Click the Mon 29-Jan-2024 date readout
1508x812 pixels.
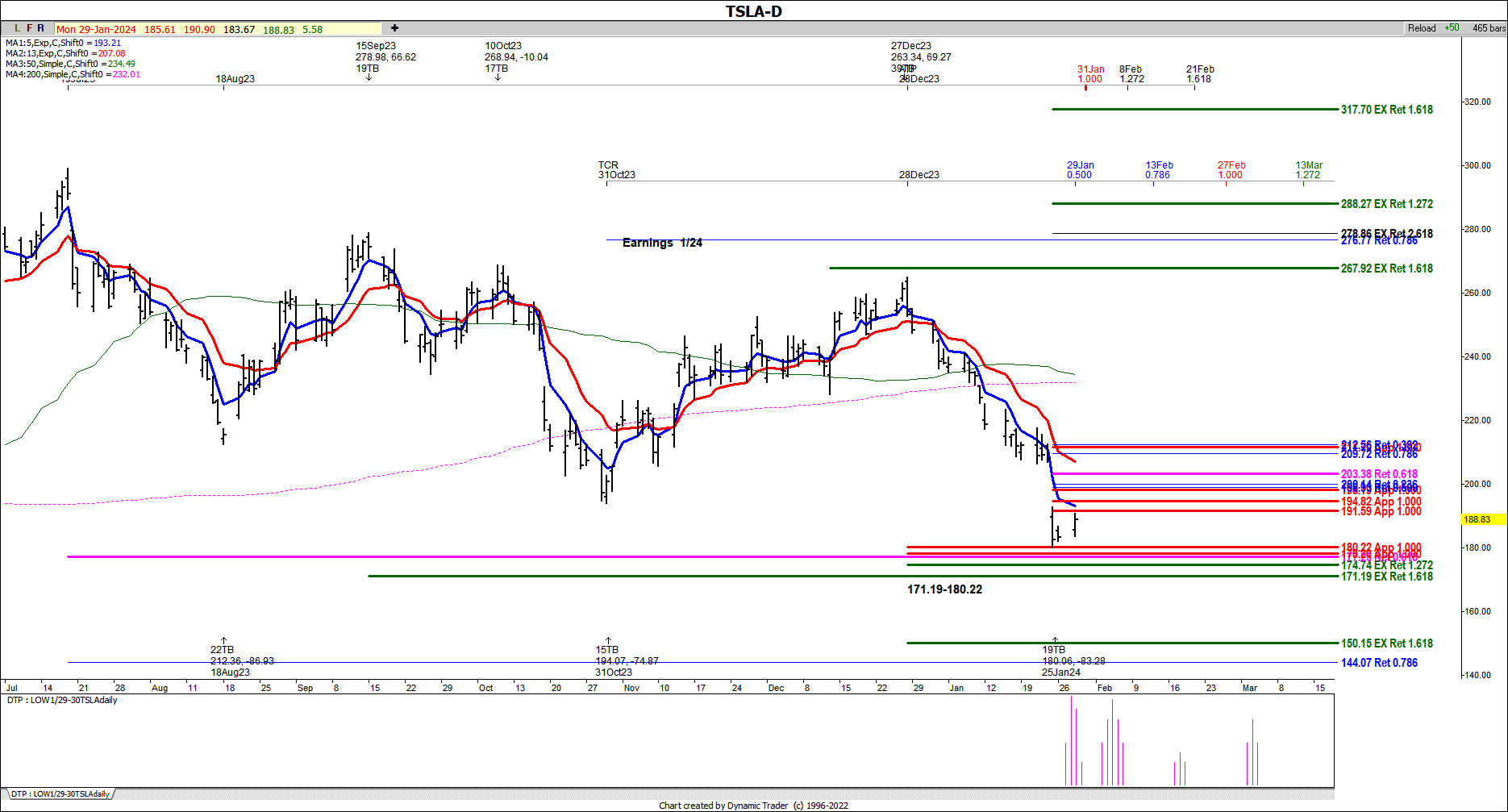click(x=96, y=29)
